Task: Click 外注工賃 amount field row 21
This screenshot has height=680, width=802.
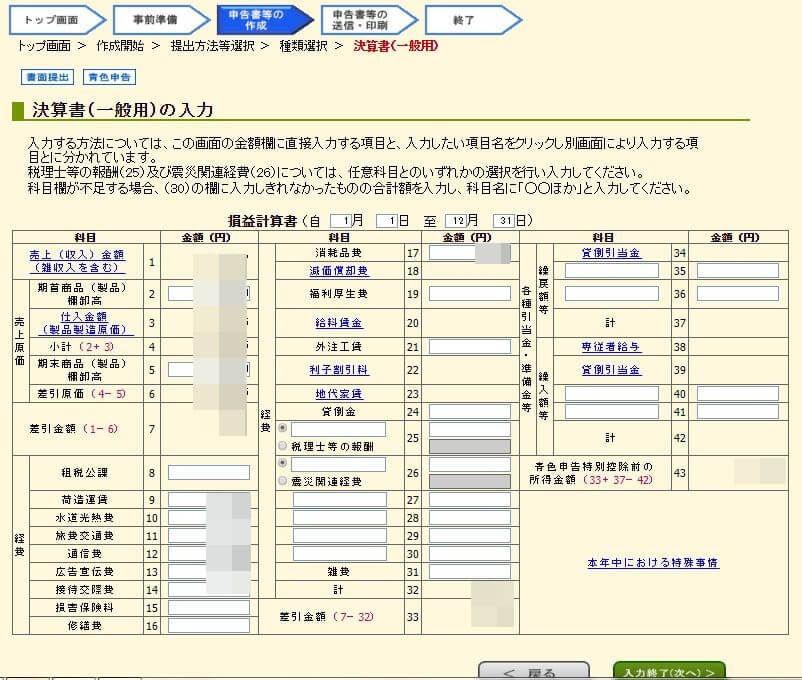Action: point(470,346)
